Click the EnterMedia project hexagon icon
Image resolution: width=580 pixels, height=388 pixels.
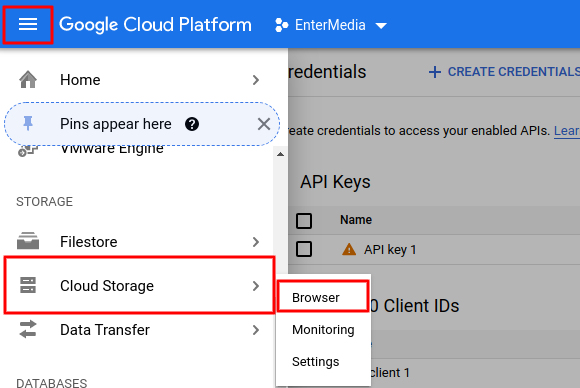click(x=281, y=25)
